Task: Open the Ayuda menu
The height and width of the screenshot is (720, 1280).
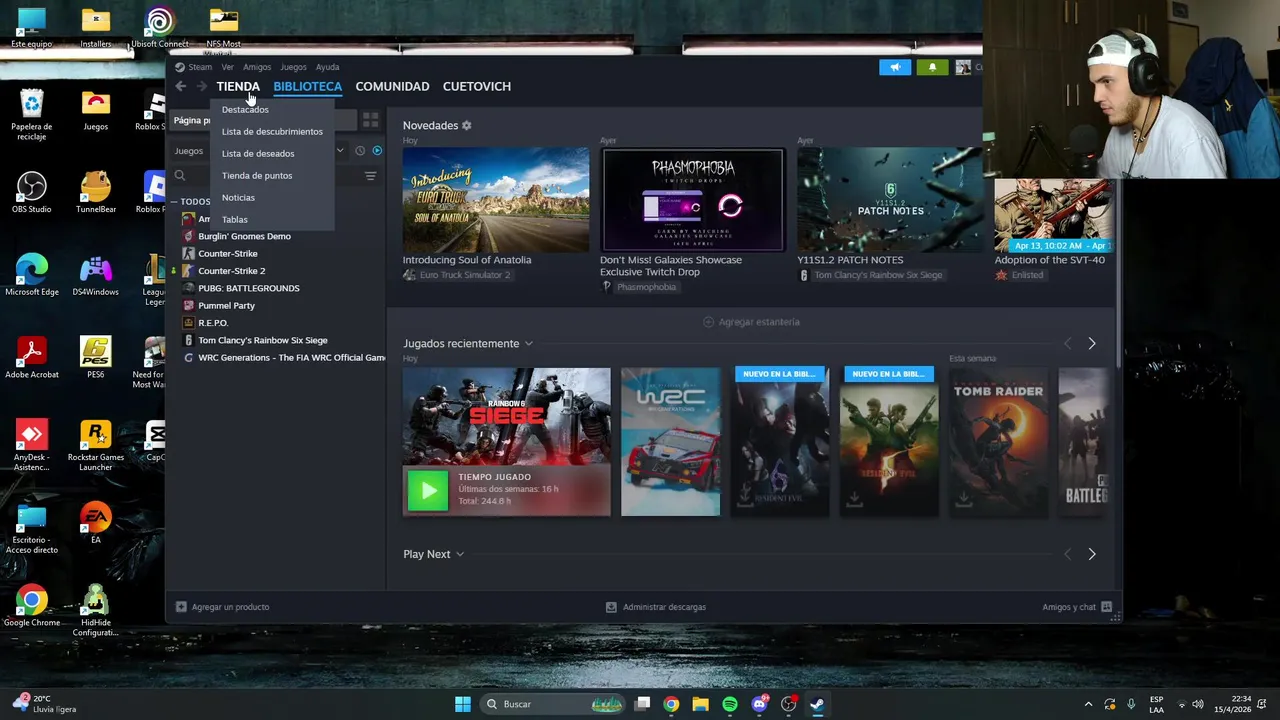Action: pyautogui.click(x=327, y=67)
